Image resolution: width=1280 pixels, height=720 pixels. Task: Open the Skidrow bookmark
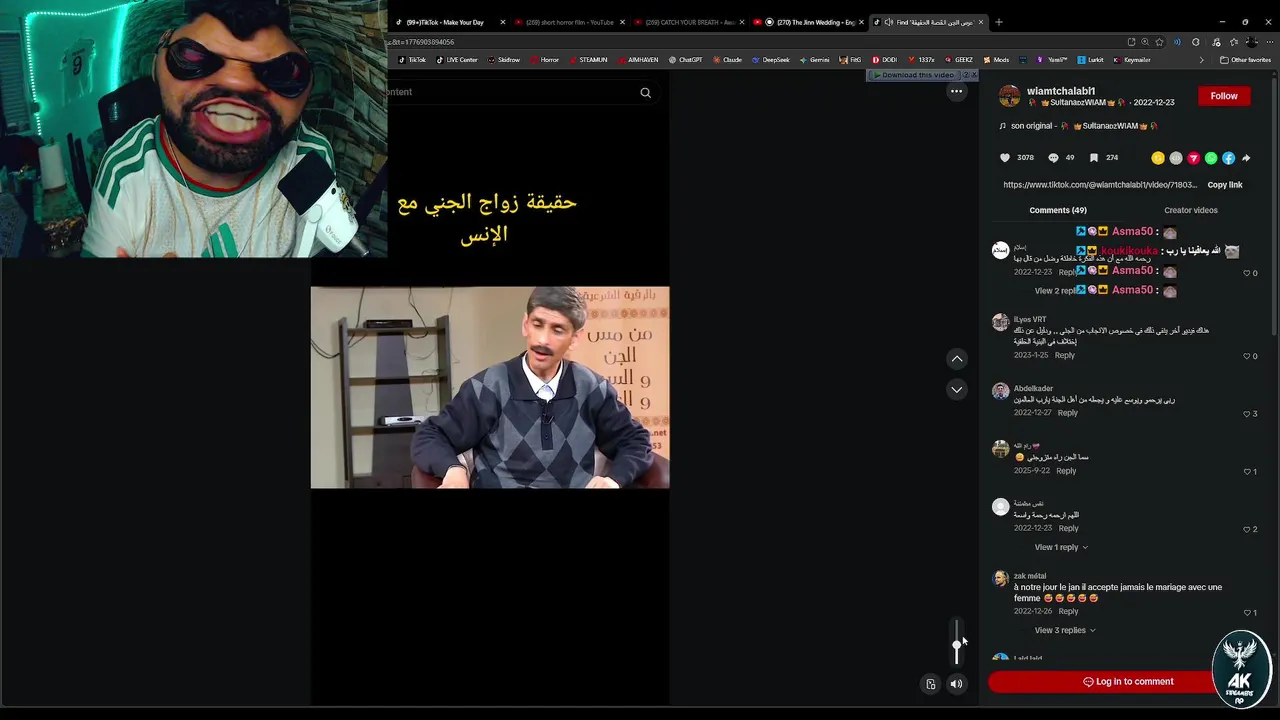(503, 60)
